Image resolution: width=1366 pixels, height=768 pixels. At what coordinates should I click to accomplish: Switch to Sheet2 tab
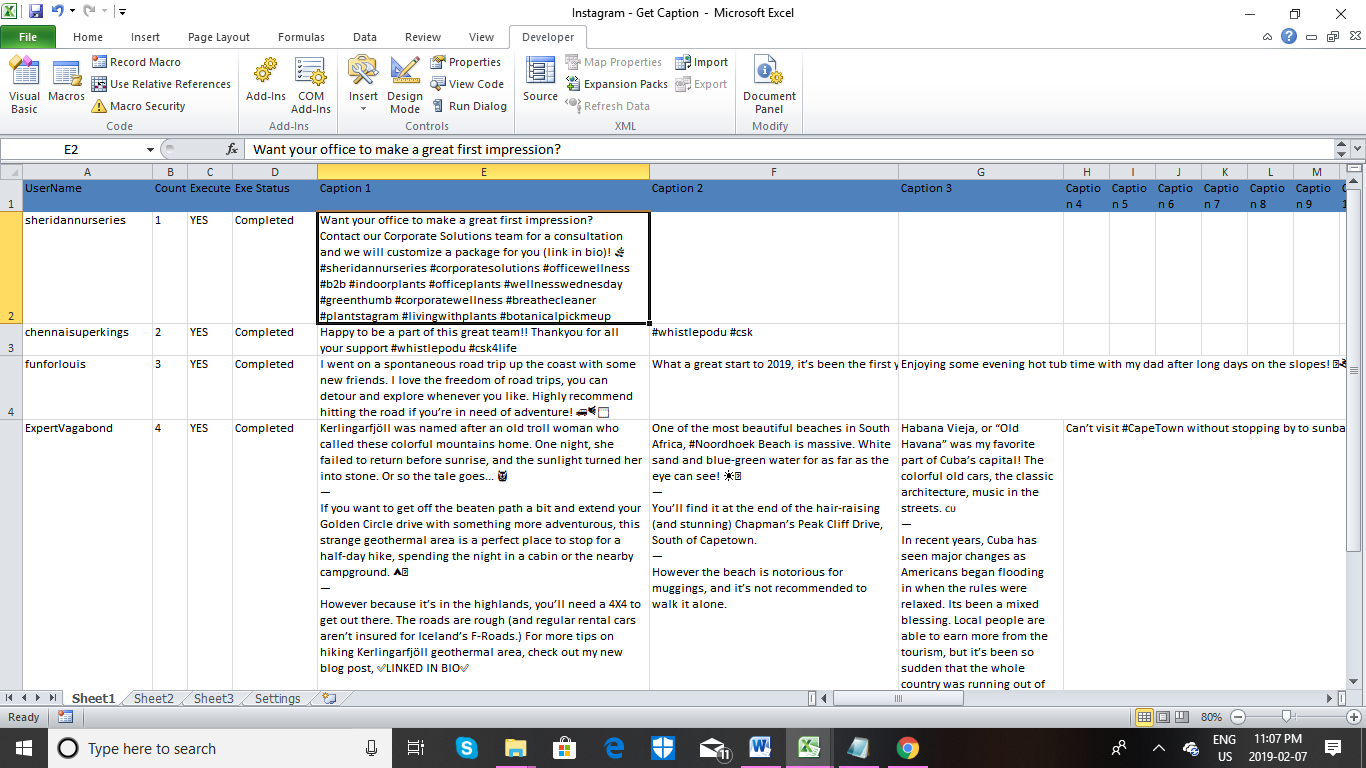point(154,699)
